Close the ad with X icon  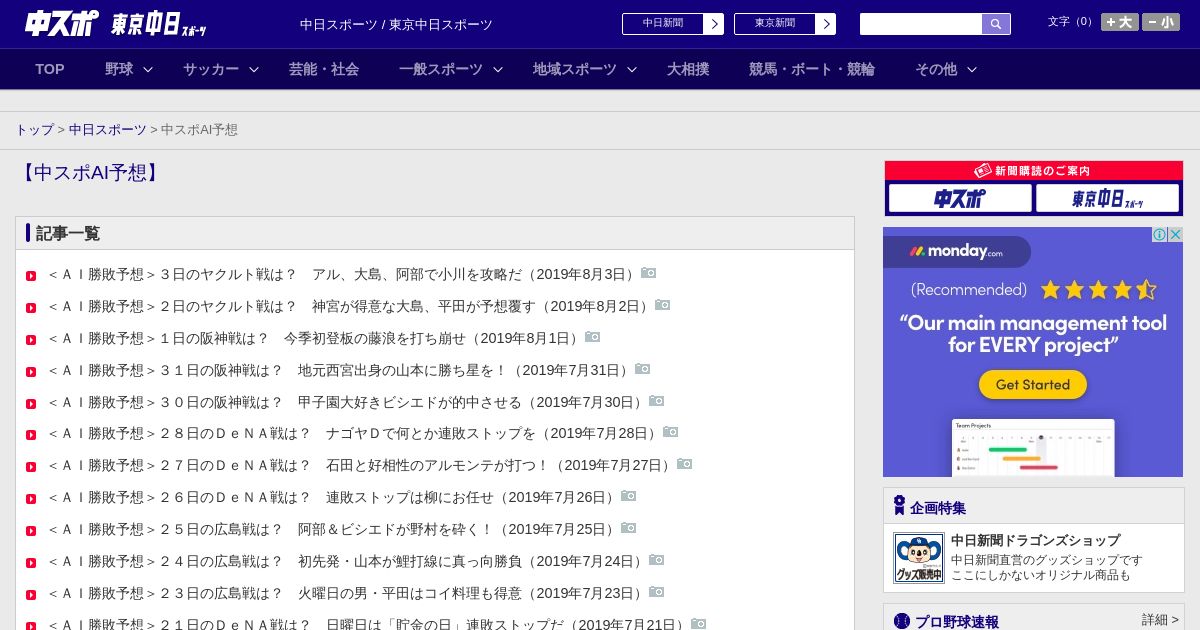1176,235
